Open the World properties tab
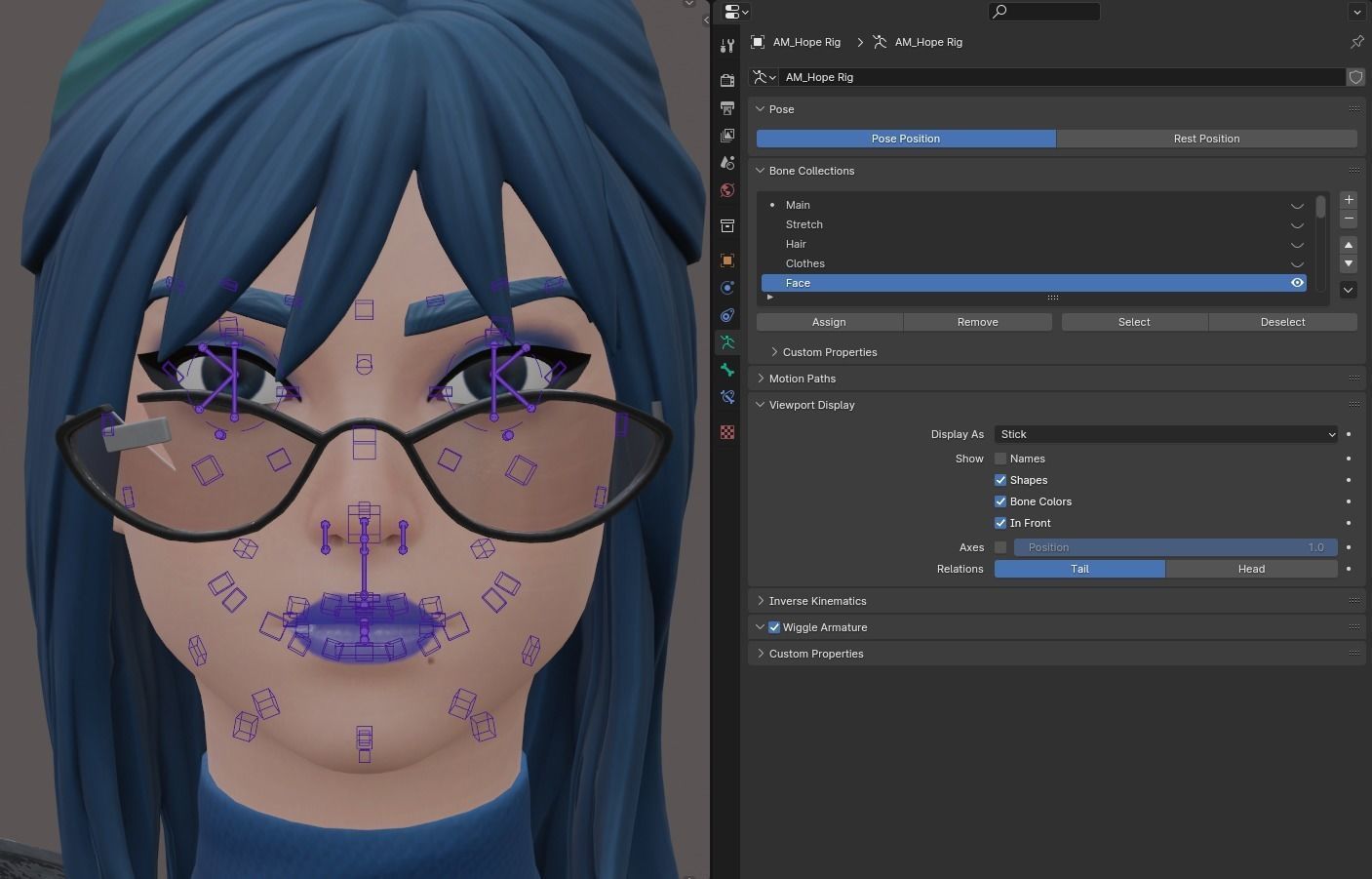Screen dimensions: 1372x879 tap(727, 190)
